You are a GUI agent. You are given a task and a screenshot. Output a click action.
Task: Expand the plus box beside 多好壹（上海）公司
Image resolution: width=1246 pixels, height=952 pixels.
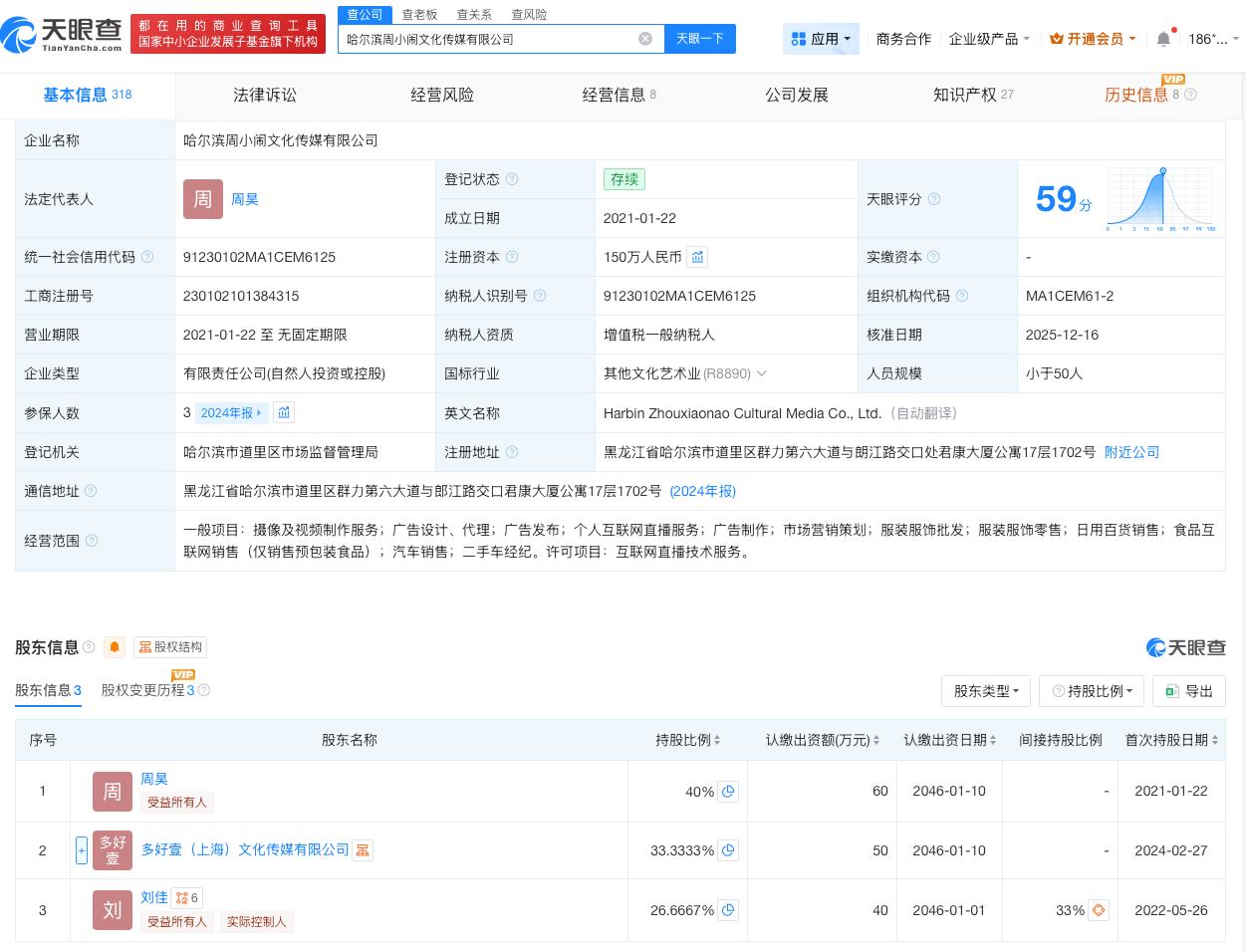82,850
